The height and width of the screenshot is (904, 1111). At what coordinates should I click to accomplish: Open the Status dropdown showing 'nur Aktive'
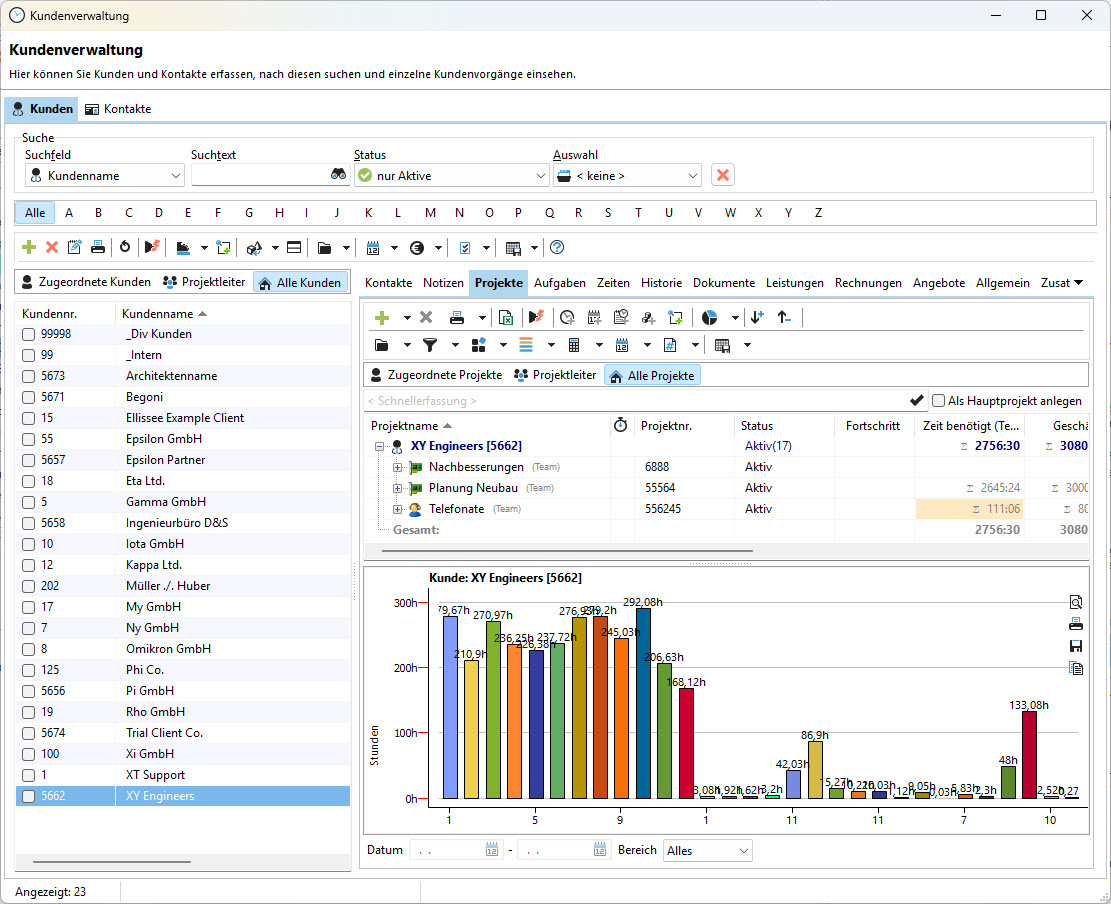(x=451, y=176)
